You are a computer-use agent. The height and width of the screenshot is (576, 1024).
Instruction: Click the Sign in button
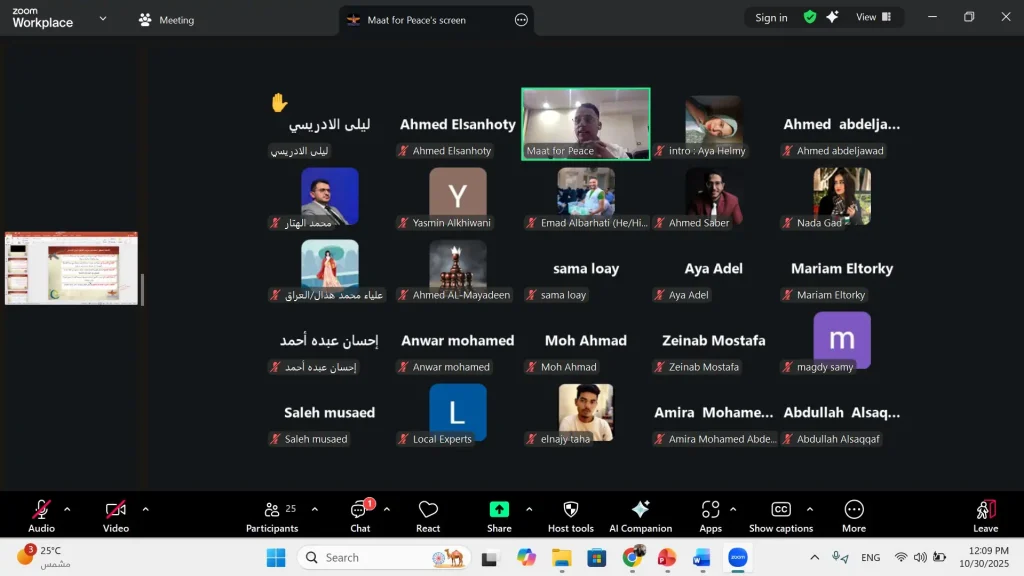click(771, 17)
